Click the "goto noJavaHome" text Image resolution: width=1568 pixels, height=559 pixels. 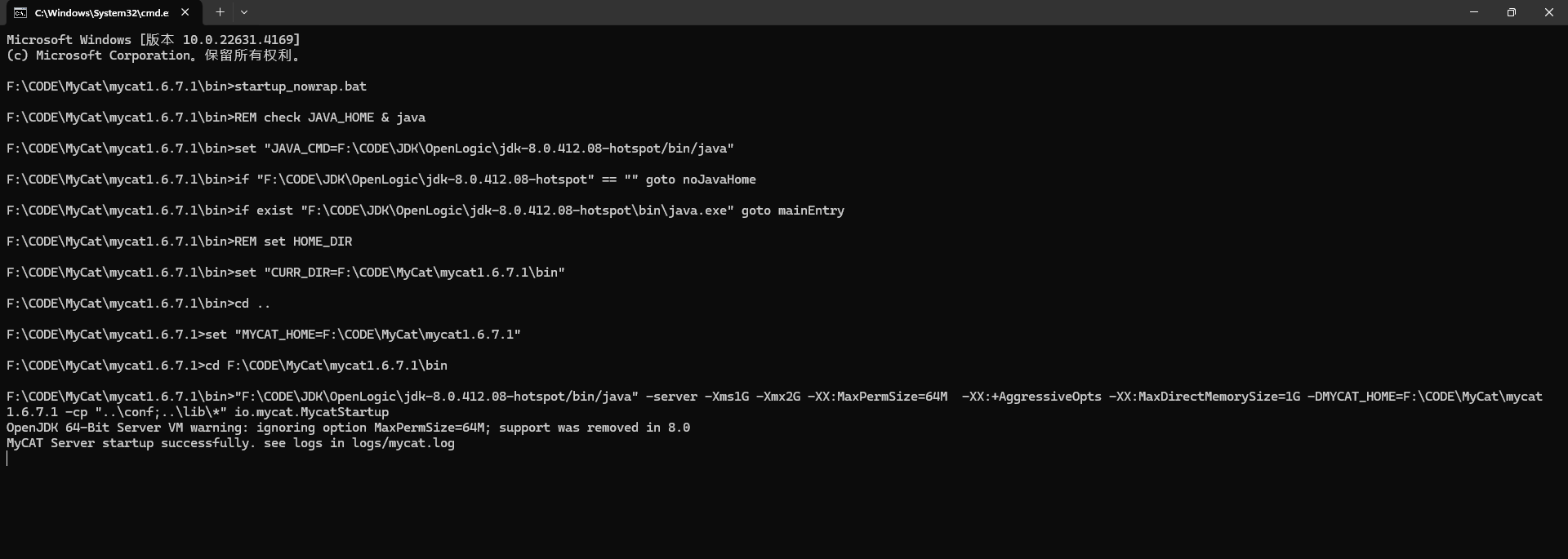click(701, 180)
